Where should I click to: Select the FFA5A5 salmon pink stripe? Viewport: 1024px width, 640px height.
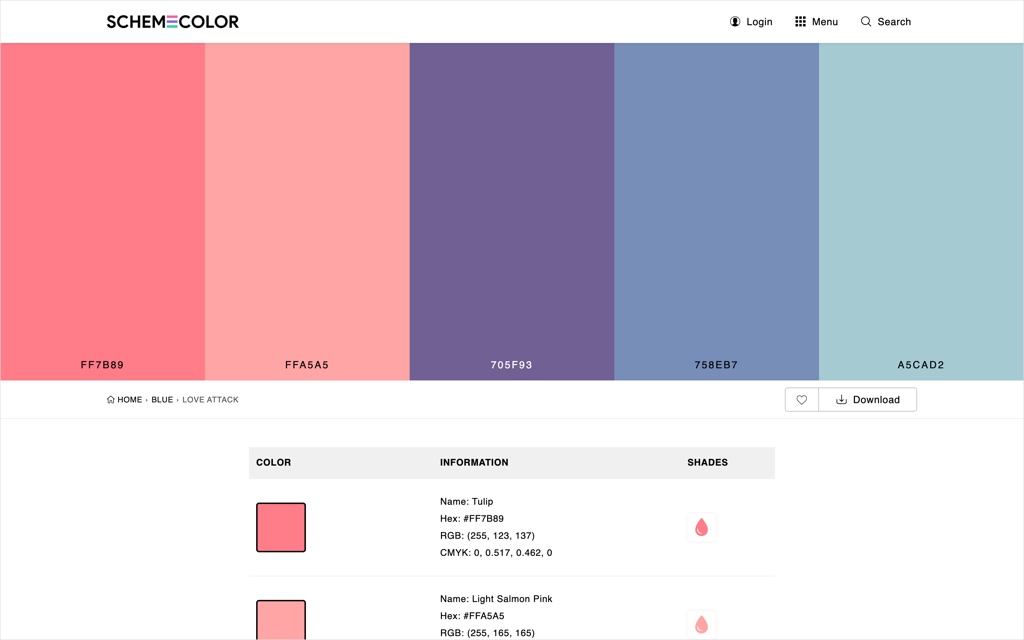(x=307, y=212)
